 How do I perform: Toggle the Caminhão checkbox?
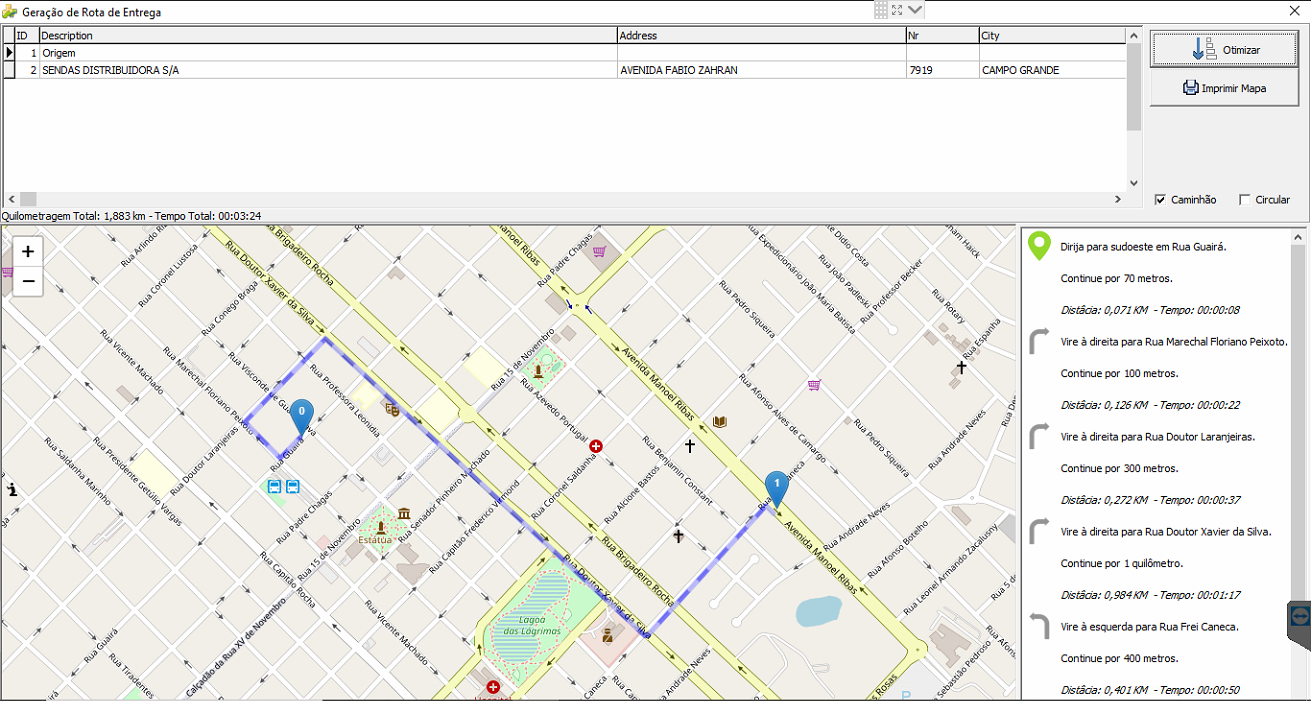point(1160,200)
